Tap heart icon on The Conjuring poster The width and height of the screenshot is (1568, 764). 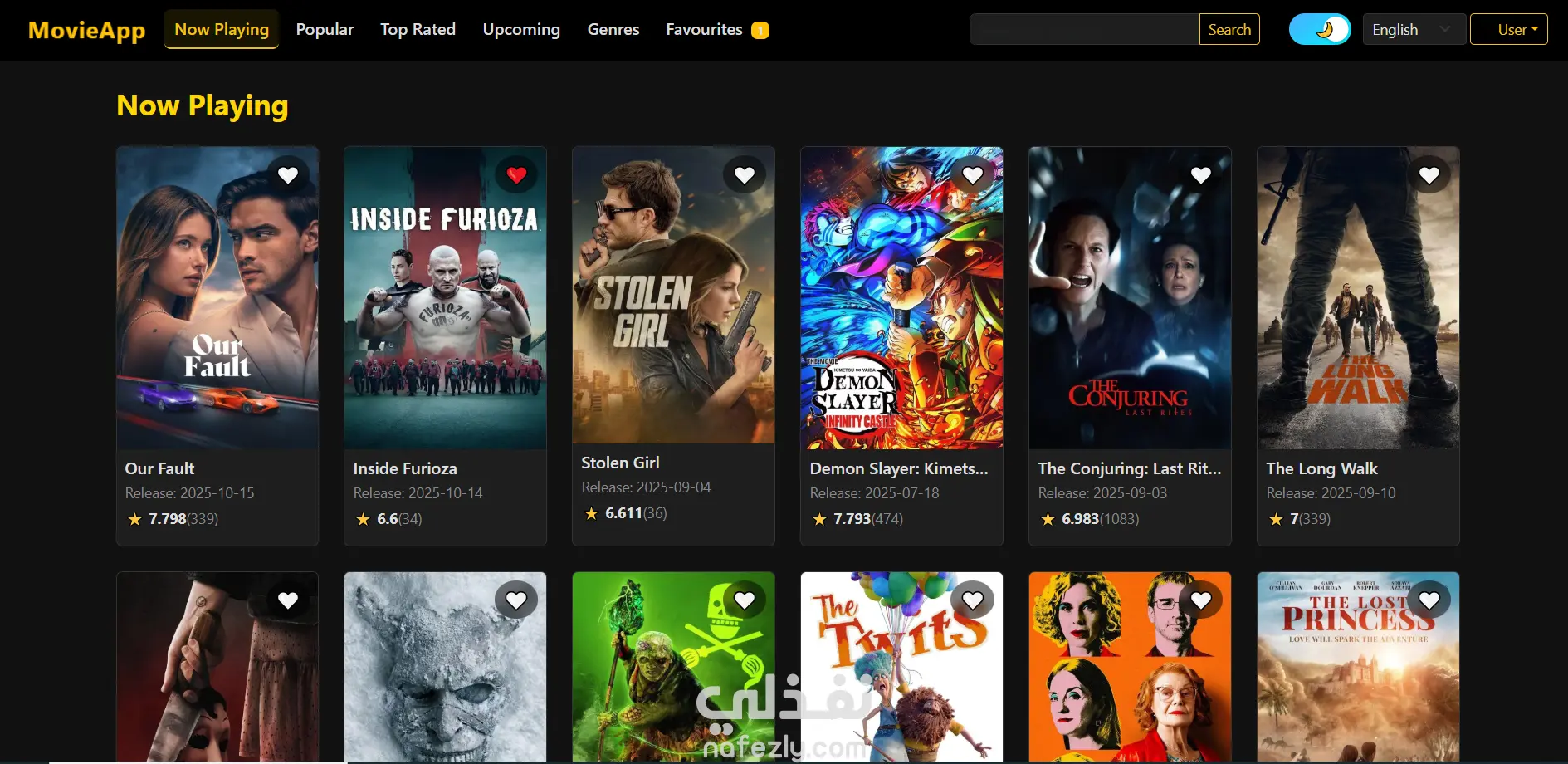click(1201, 175)
